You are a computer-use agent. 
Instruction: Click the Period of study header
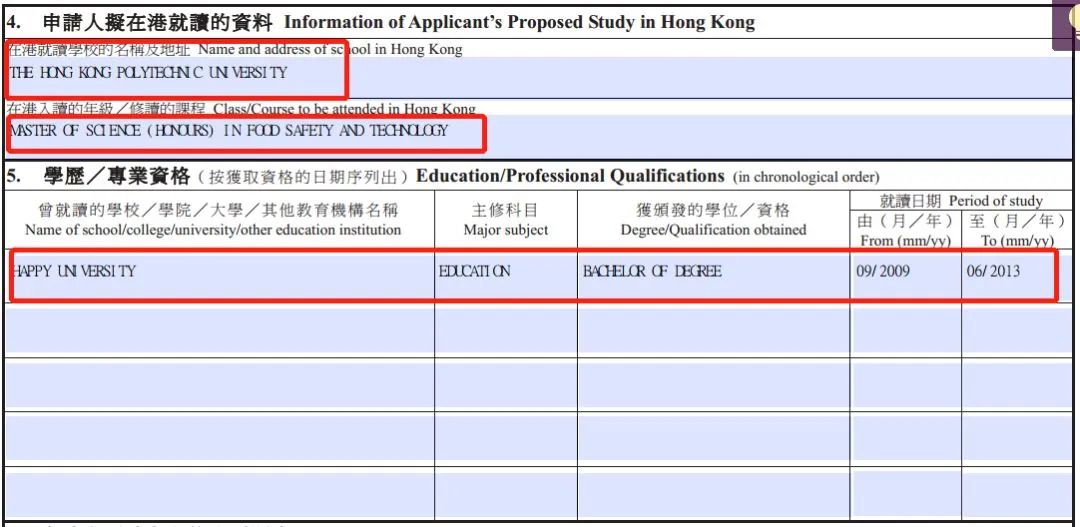(995, 201)
